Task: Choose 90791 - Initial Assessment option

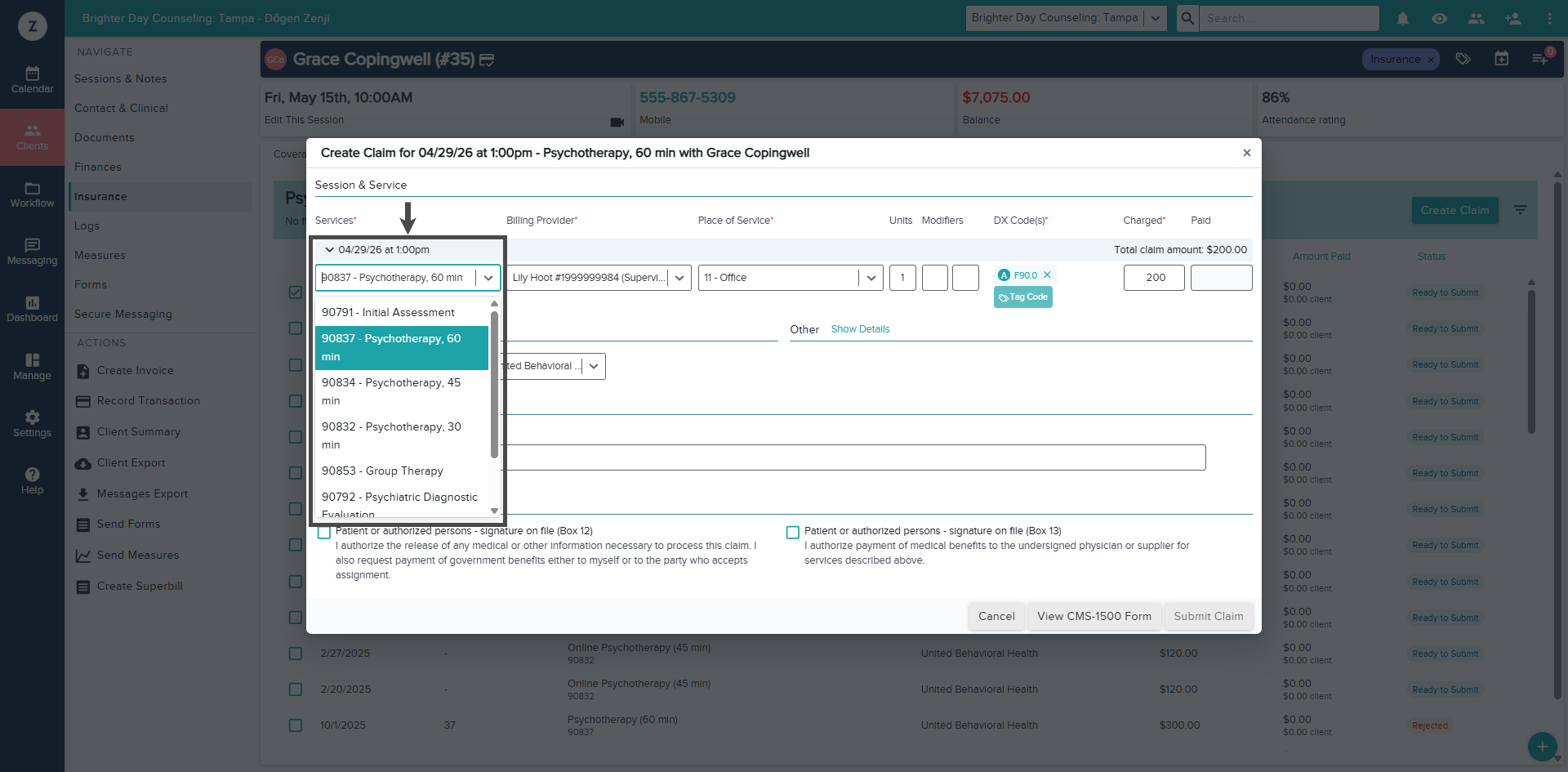Action: point(402,312)
